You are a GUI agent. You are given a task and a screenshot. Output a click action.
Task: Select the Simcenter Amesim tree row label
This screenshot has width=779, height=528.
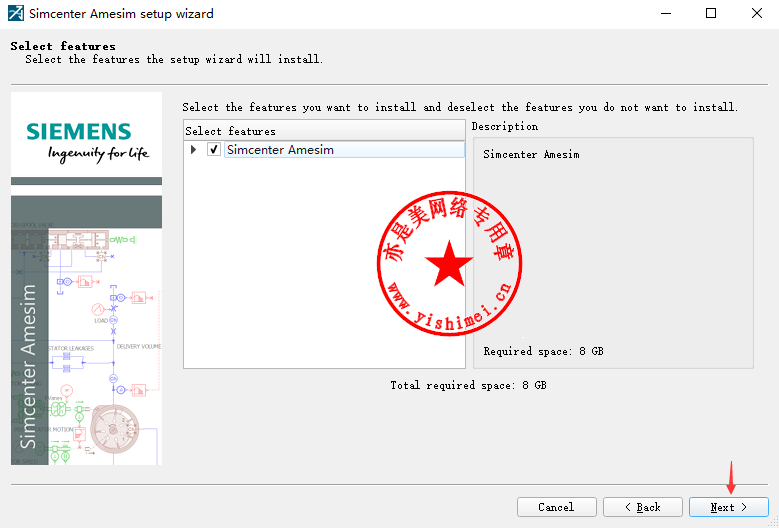(344, 150)
